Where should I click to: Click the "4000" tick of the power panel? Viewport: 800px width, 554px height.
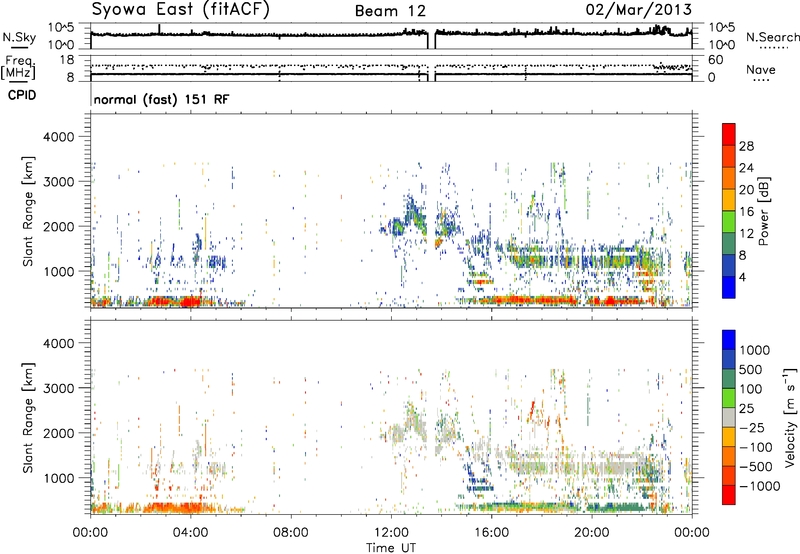tap(58, 137)
